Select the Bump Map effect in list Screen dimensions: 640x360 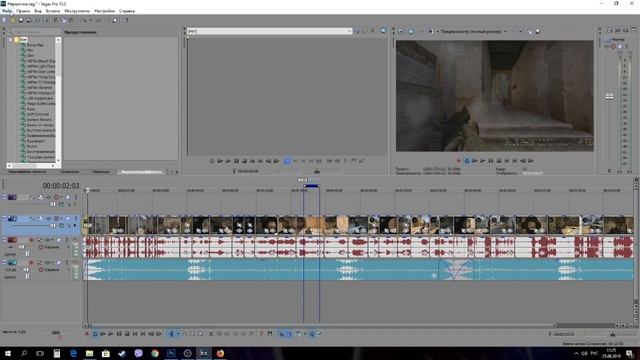point(35,45)
